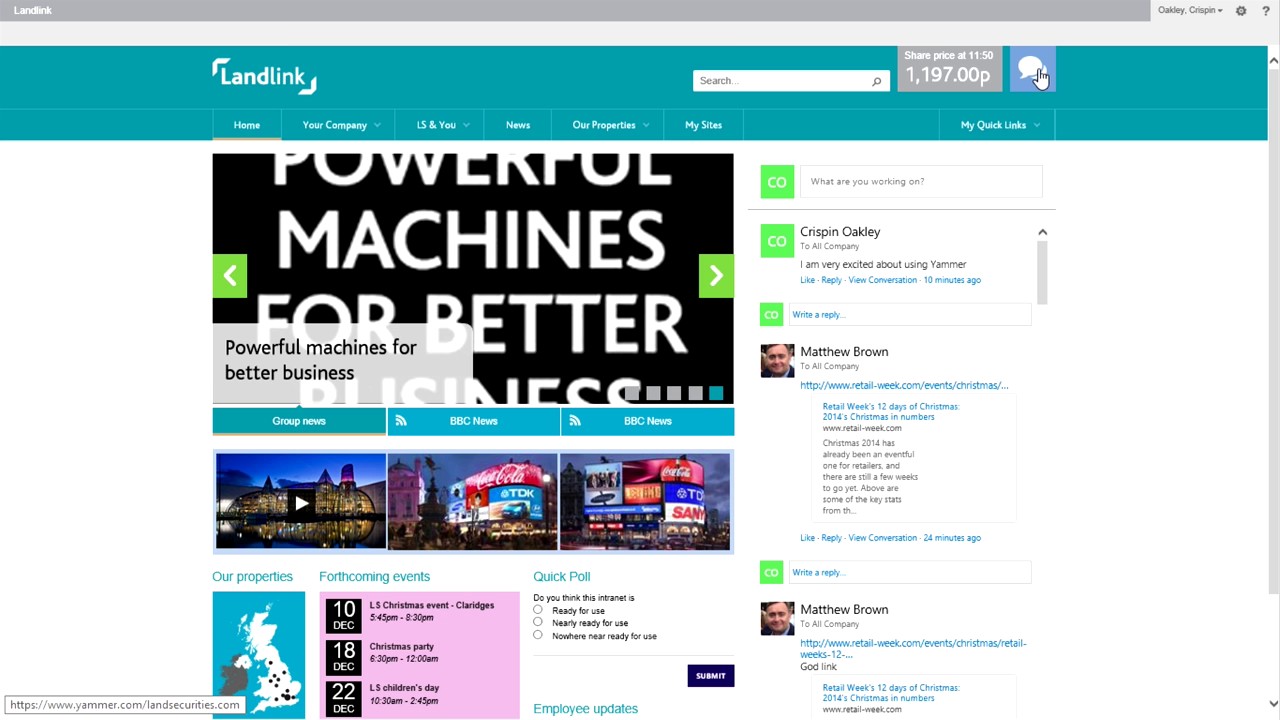Click RSS icon on first BBC News tab

(401, 421)
